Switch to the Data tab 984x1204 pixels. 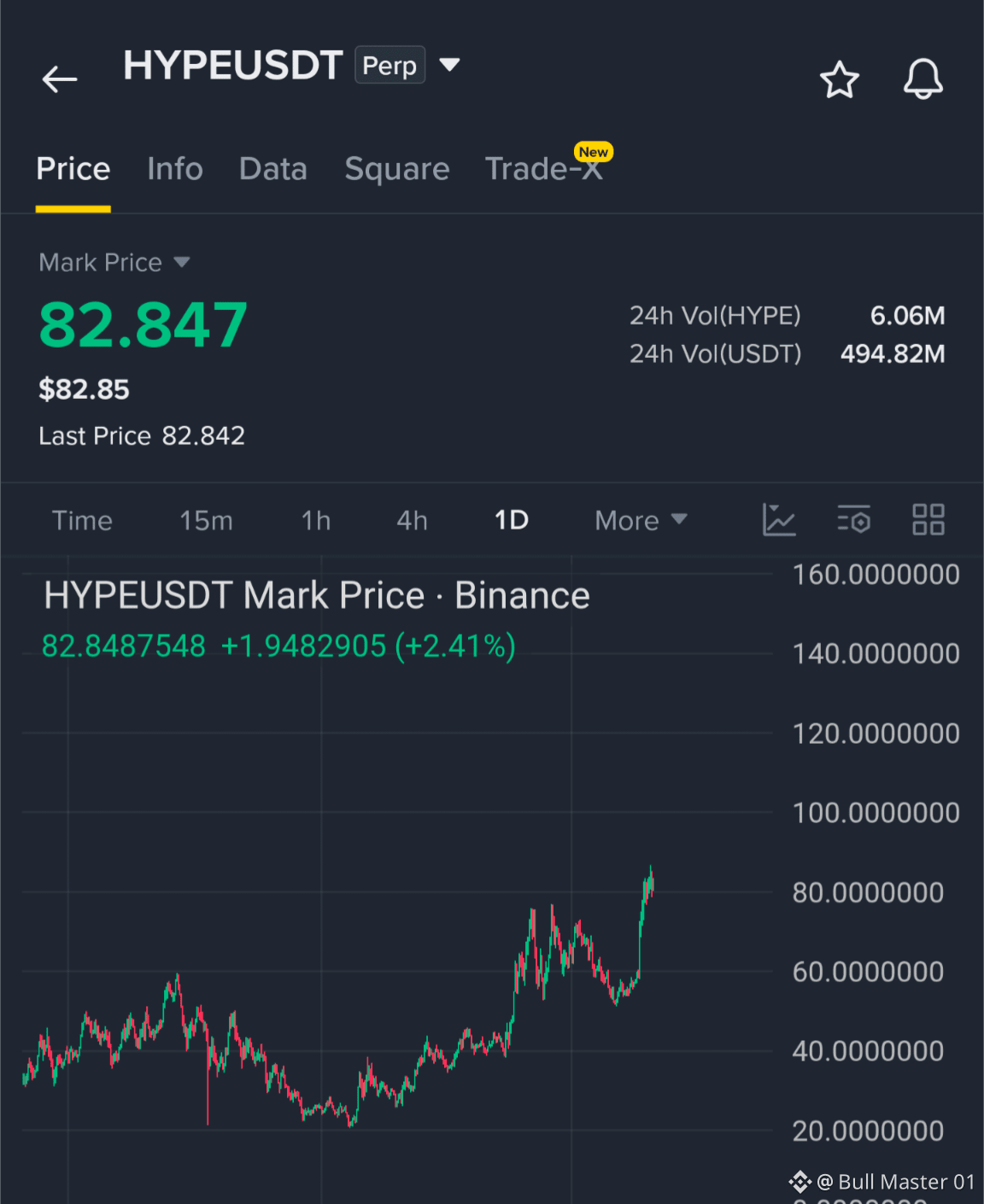pos(273,169)
